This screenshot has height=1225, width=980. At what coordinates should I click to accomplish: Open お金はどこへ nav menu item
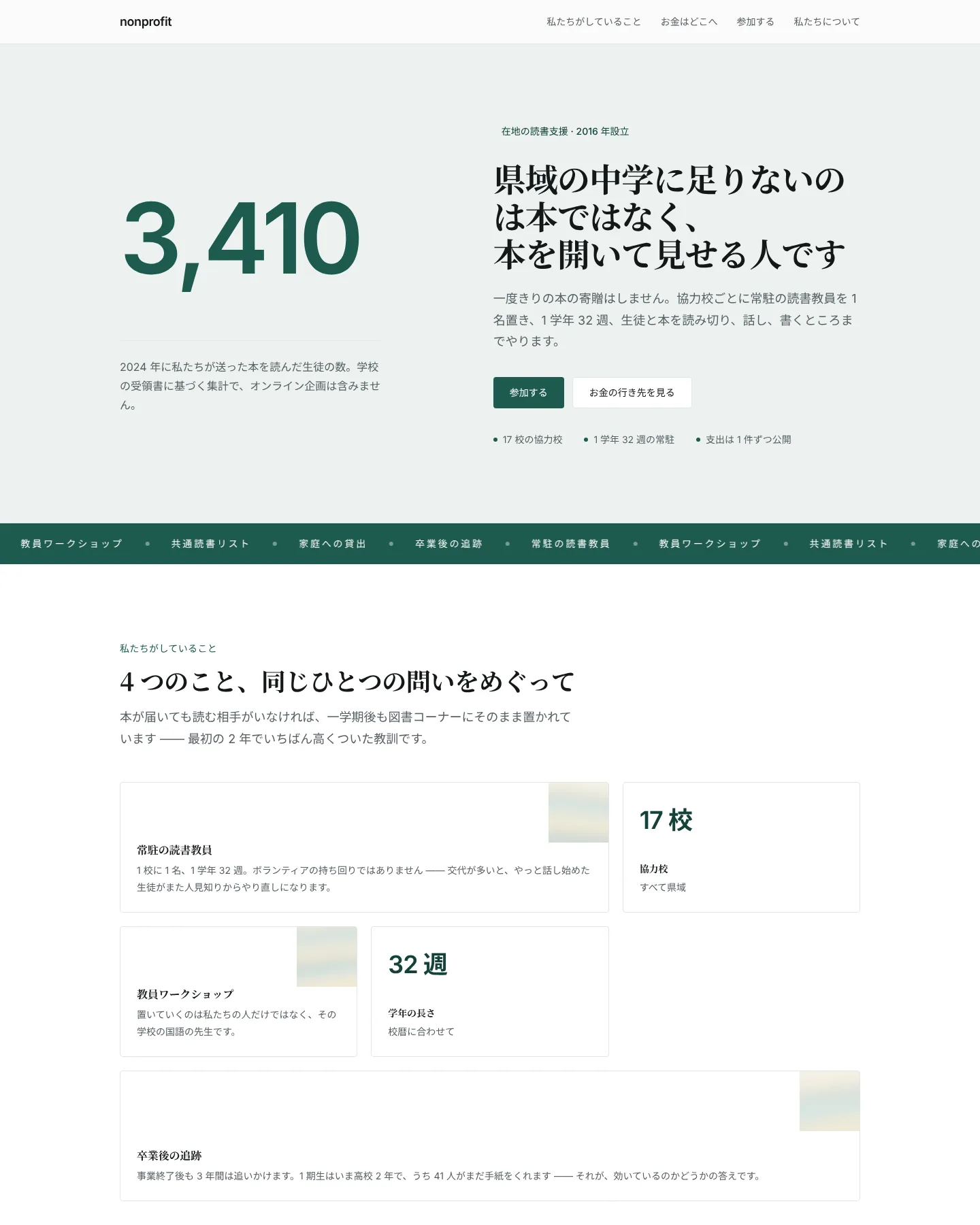point(689,22)
